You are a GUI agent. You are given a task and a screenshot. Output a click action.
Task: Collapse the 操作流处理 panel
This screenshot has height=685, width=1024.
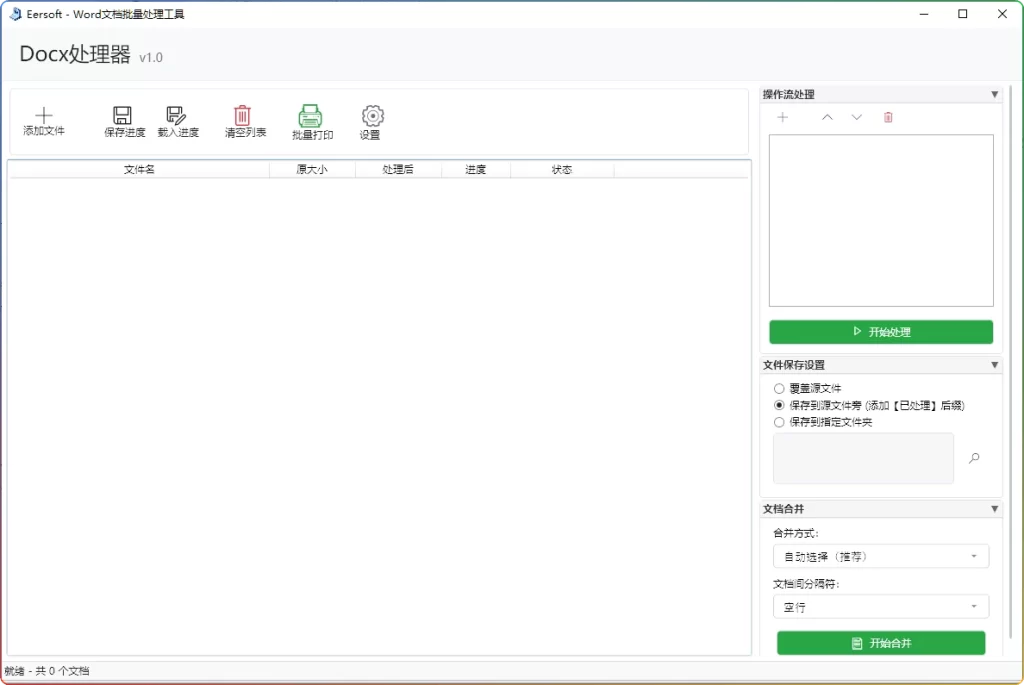click(x=994, y=94)
